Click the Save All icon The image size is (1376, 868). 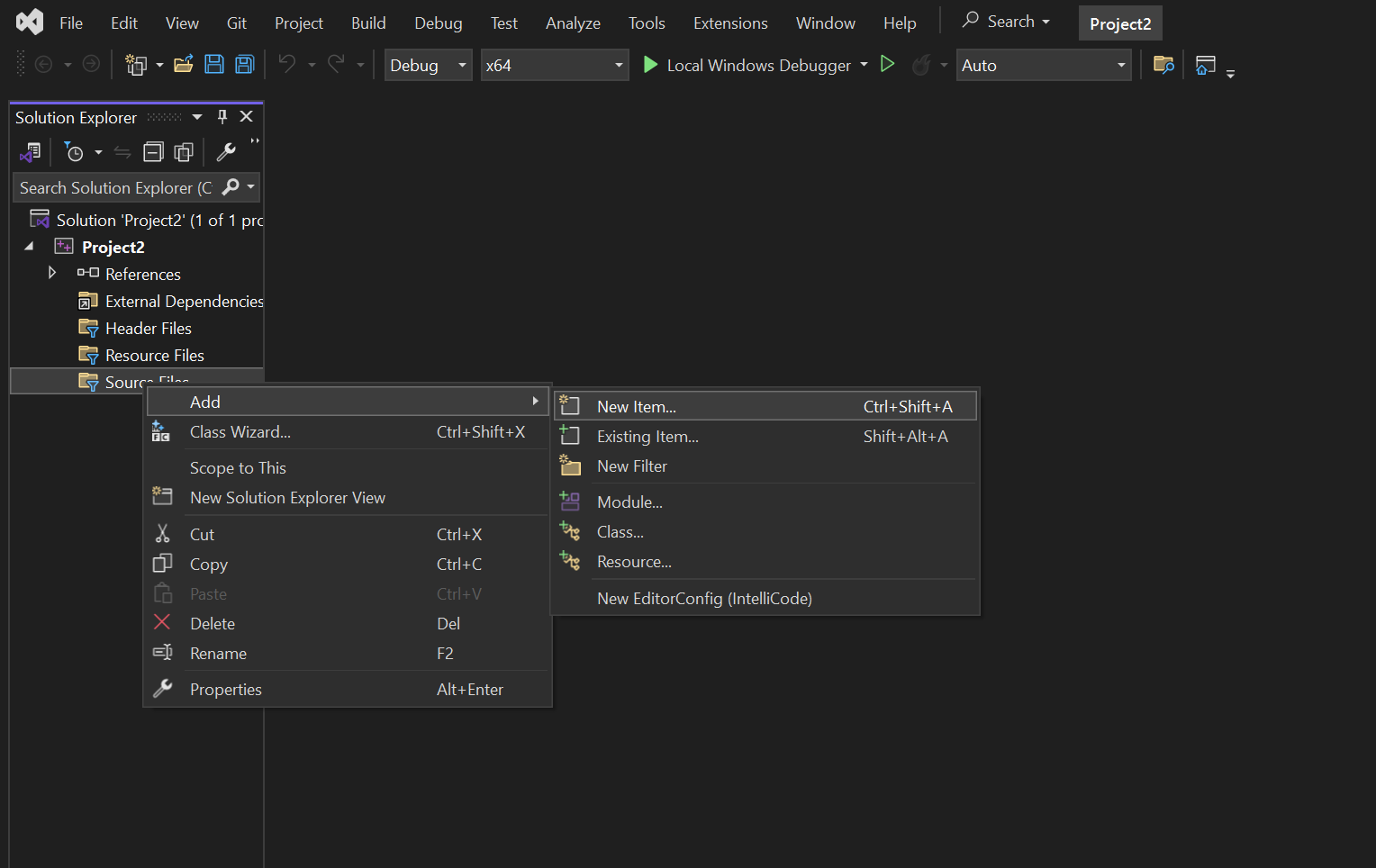click(x=244, y=64)
